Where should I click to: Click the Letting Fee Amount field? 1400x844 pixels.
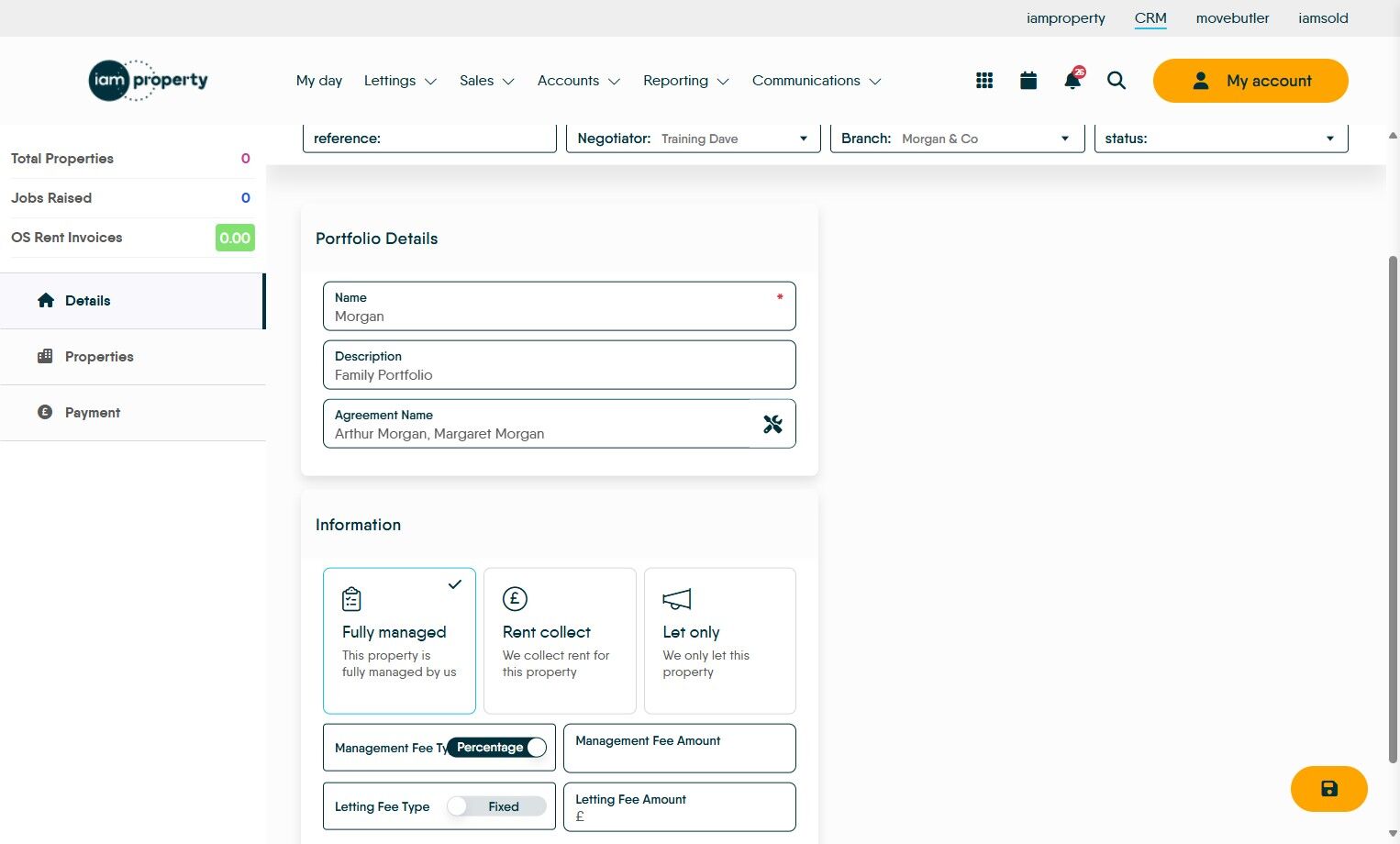(680, 807)
